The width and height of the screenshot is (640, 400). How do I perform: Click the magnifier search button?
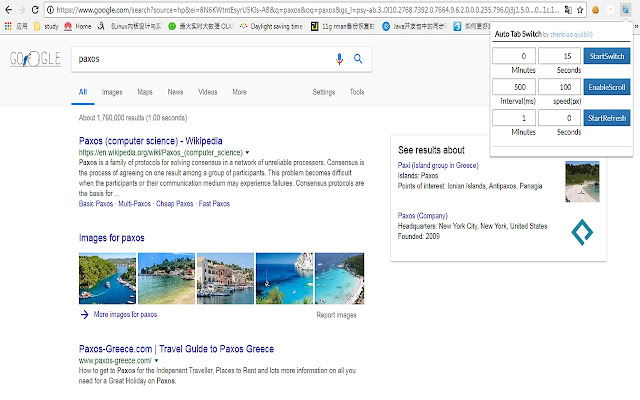tap(358, 59)
